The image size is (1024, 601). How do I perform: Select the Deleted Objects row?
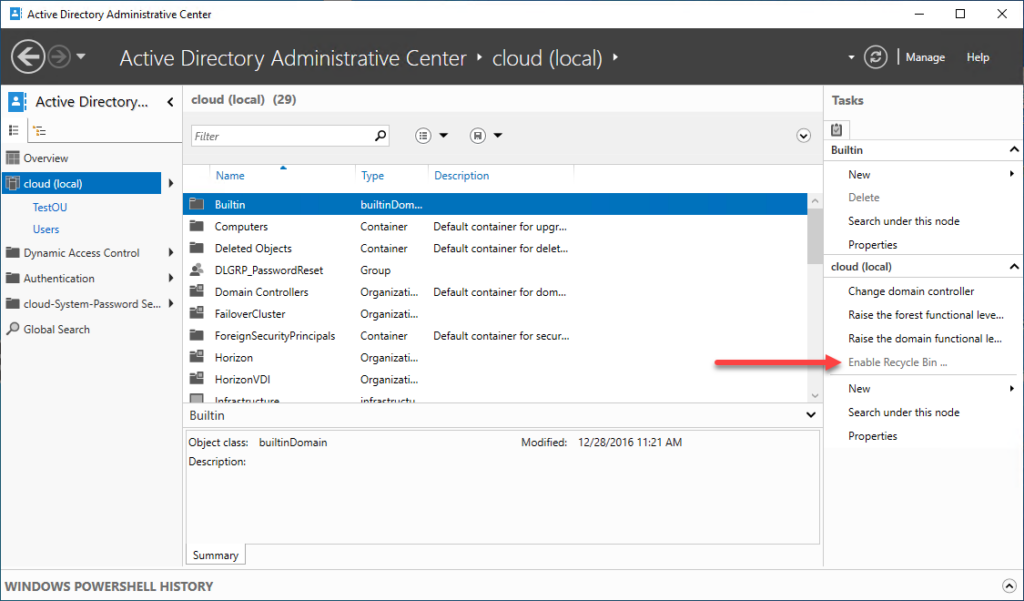[x=495, y=248]
